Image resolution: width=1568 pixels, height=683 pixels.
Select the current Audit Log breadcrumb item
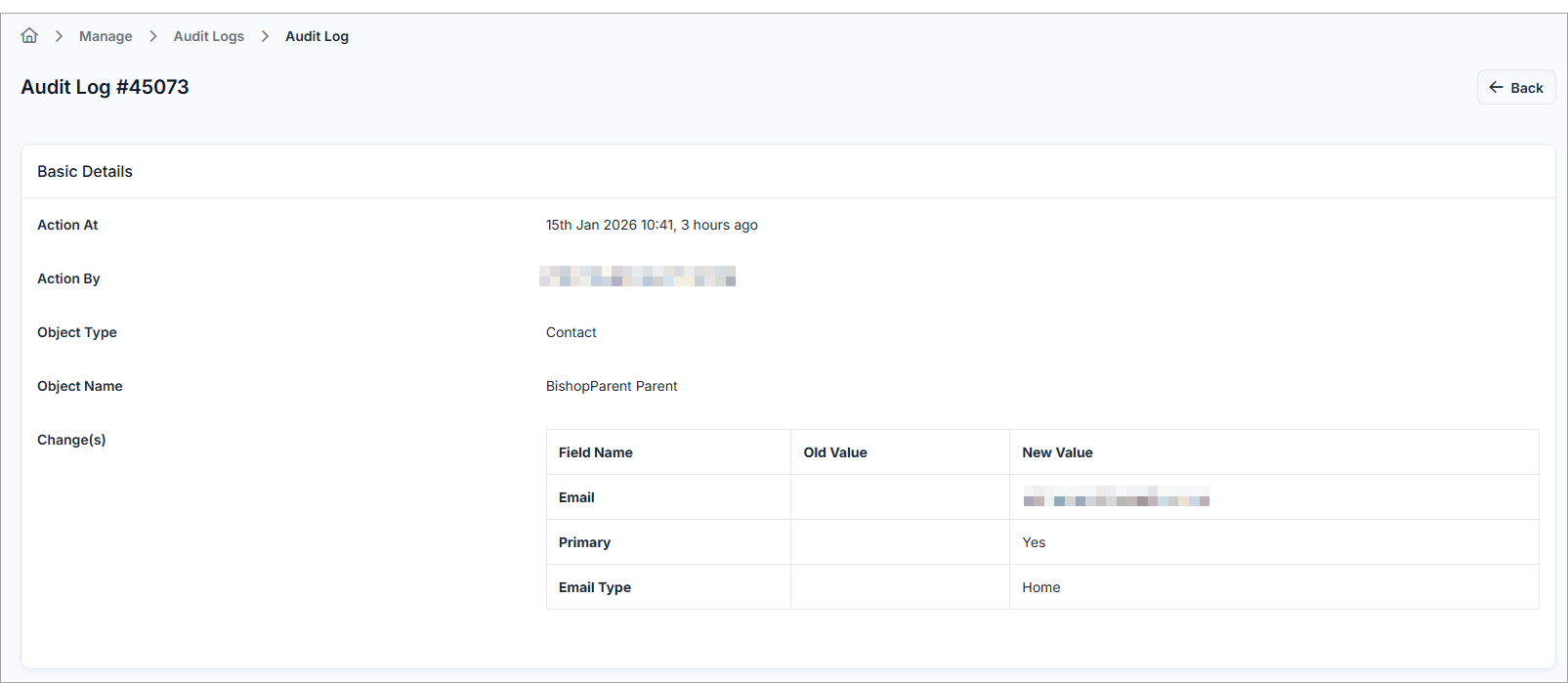tap(317, 36)
